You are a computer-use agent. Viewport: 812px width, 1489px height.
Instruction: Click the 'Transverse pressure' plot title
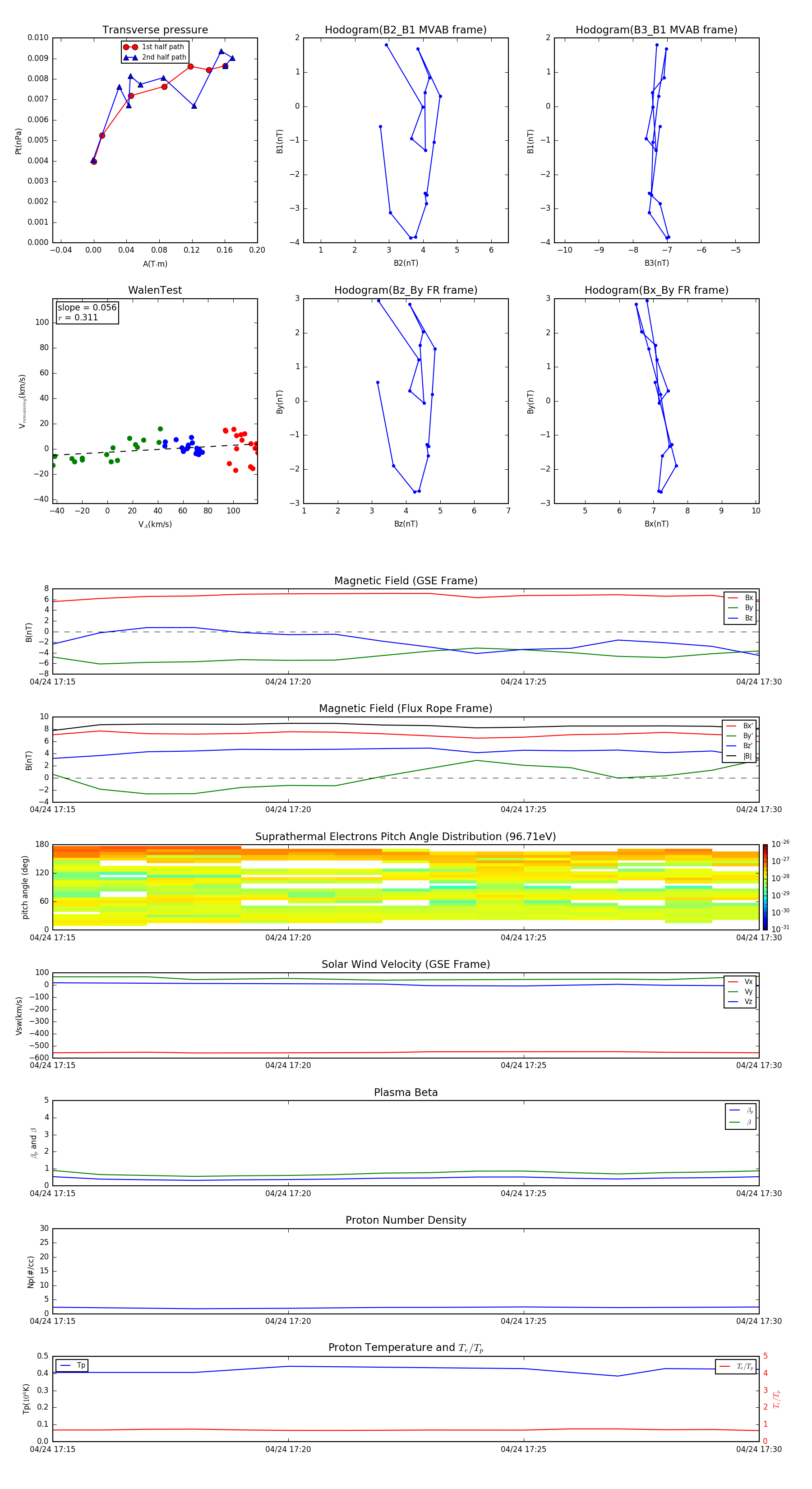point(155,30)
